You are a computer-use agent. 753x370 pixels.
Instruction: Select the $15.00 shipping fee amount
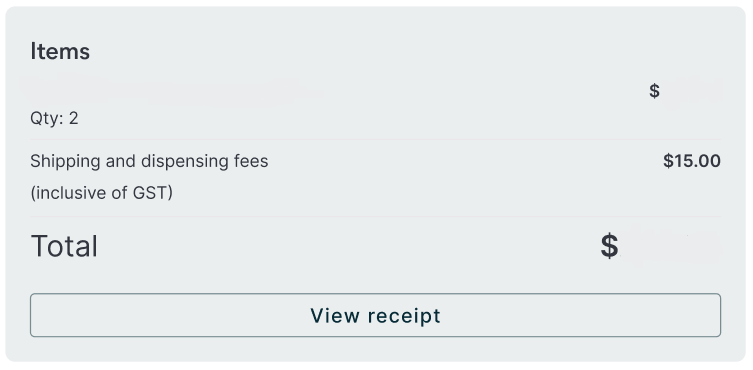[692, 161]
